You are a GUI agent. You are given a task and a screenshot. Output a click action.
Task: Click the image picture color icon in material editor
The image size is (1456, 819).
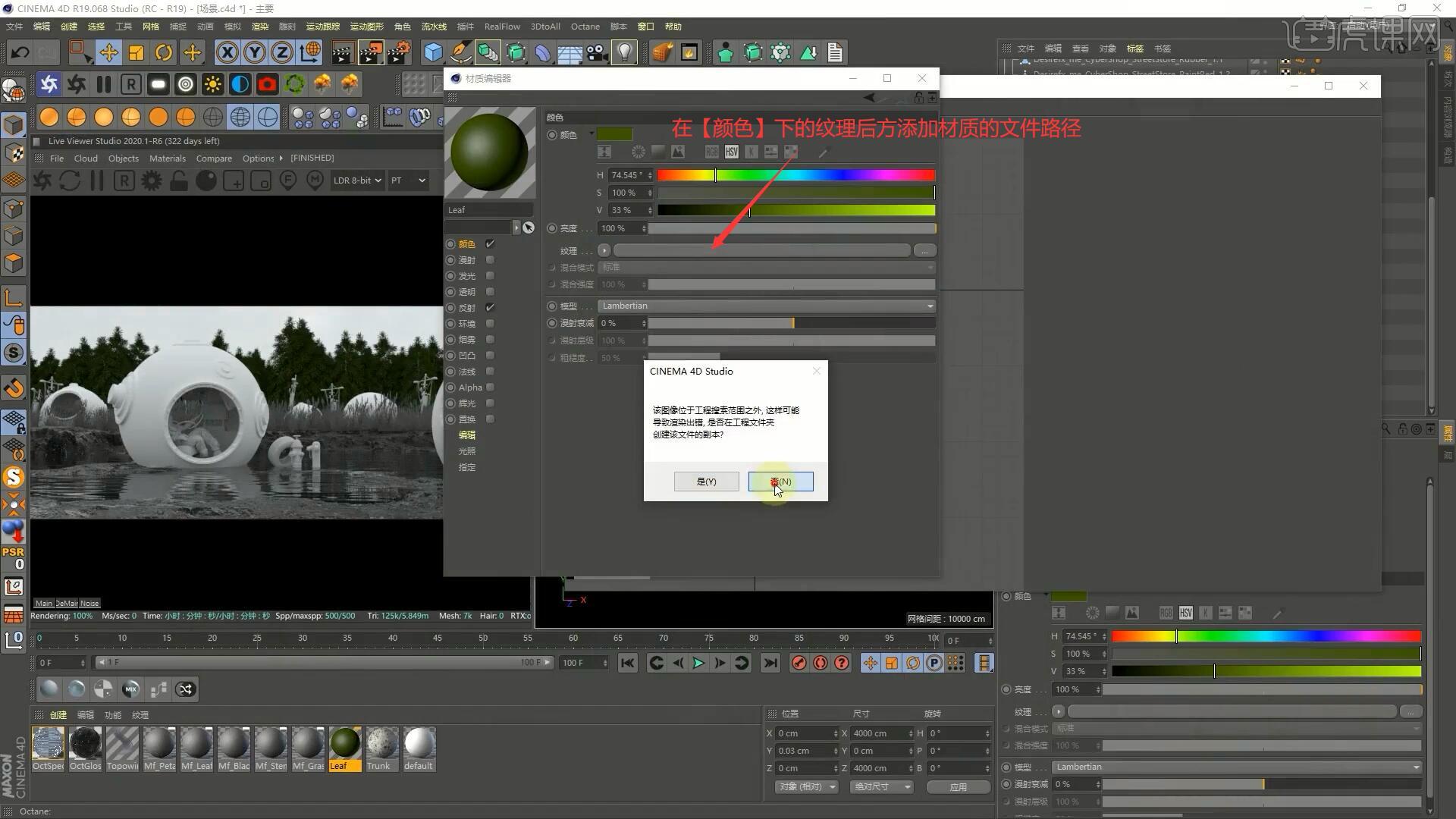tap(678, 152)
